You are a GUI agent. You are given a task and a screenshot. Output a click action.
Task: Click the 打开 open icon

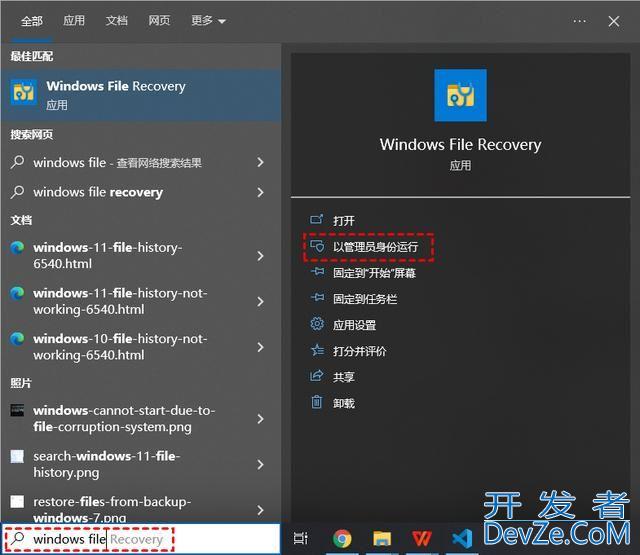coord(317,220)
